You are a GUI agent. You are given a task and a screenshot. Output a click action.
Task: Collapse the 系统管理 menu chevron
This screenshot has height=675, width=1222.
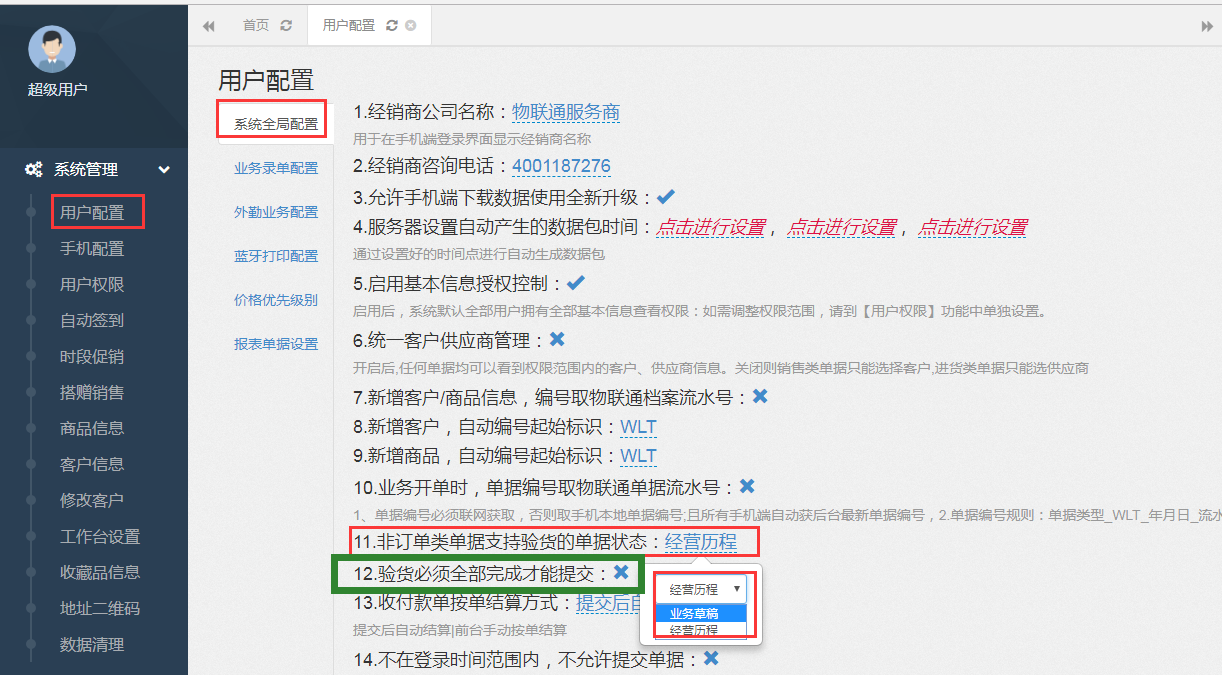coord(164,170)
